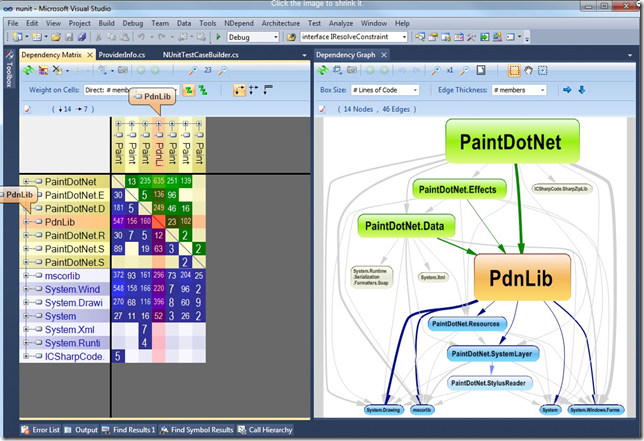The image size is (644, 441).
Task: Enable zoom-to-region dotted box mode in graph
Action: tap(543, 71)
